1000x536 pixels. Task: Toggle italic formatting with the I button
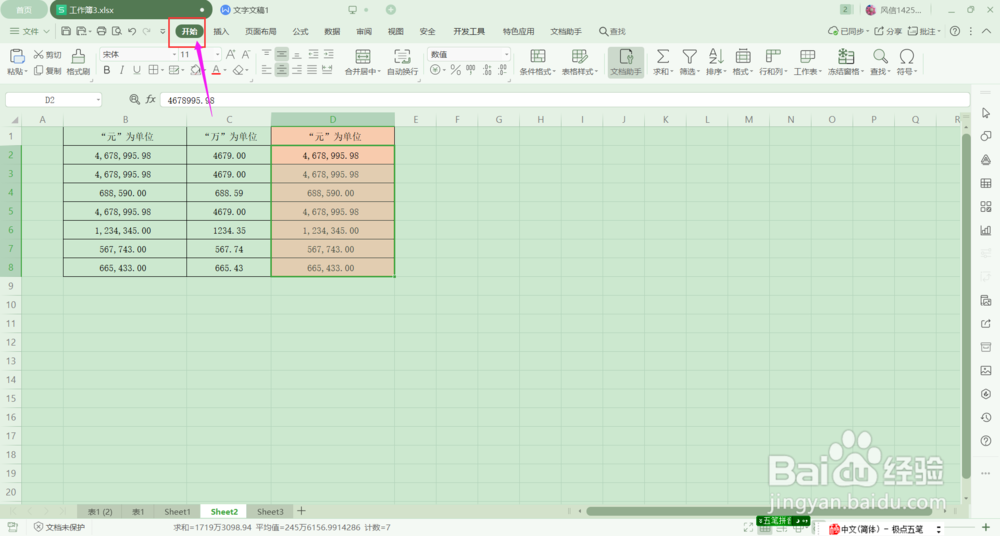point(121,70)
